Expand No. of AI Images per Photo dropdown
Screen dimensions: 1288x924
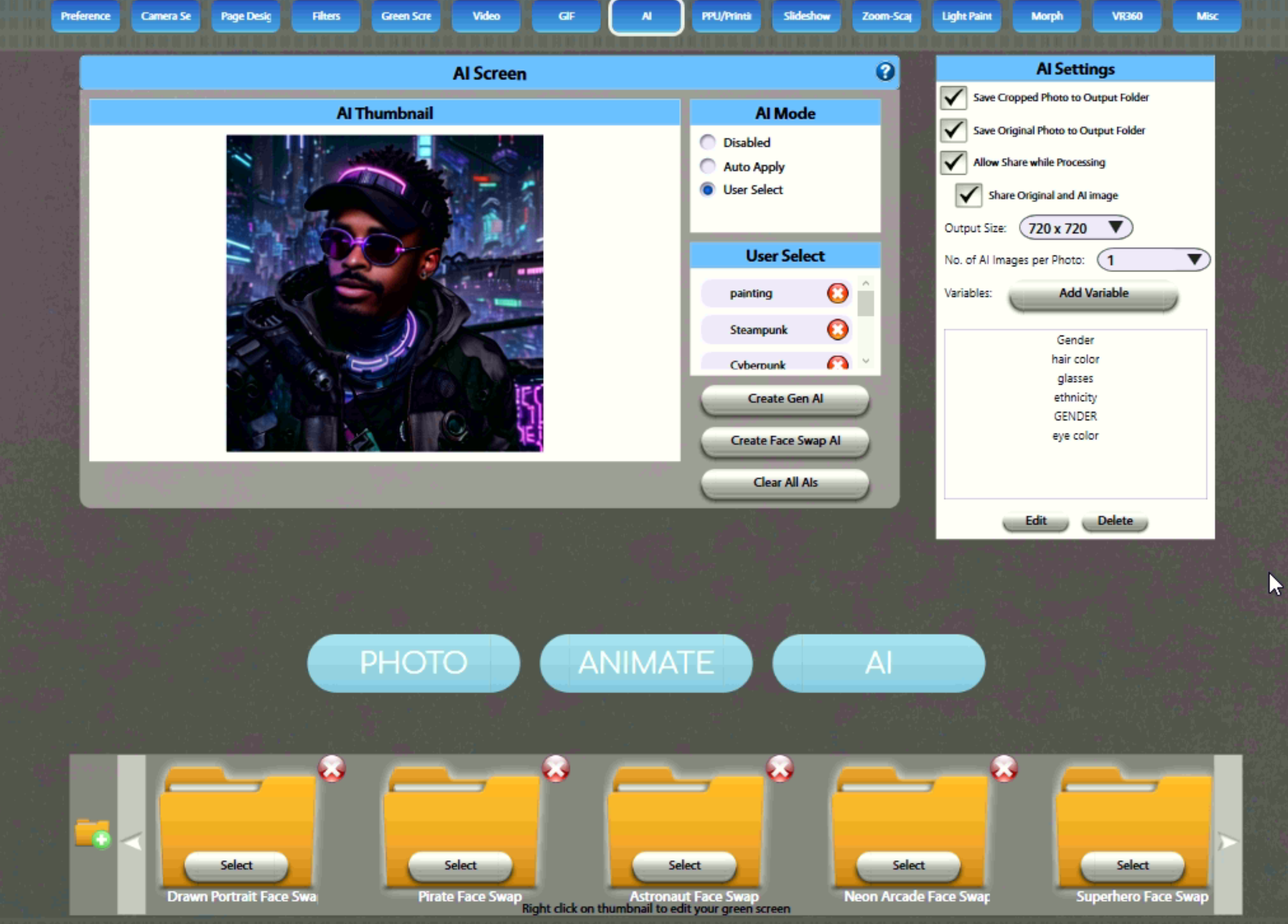[x=1153, y=260]
